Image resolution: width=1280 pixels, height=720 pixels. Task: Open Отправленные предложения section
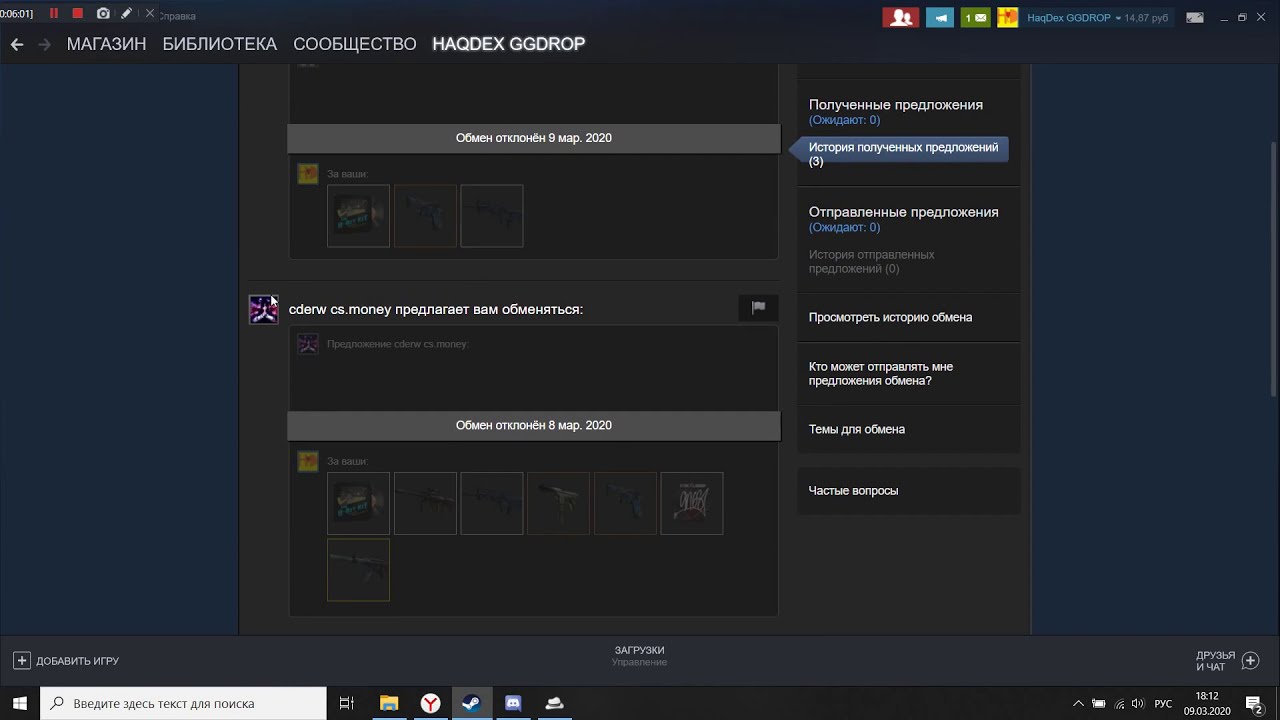903,212
